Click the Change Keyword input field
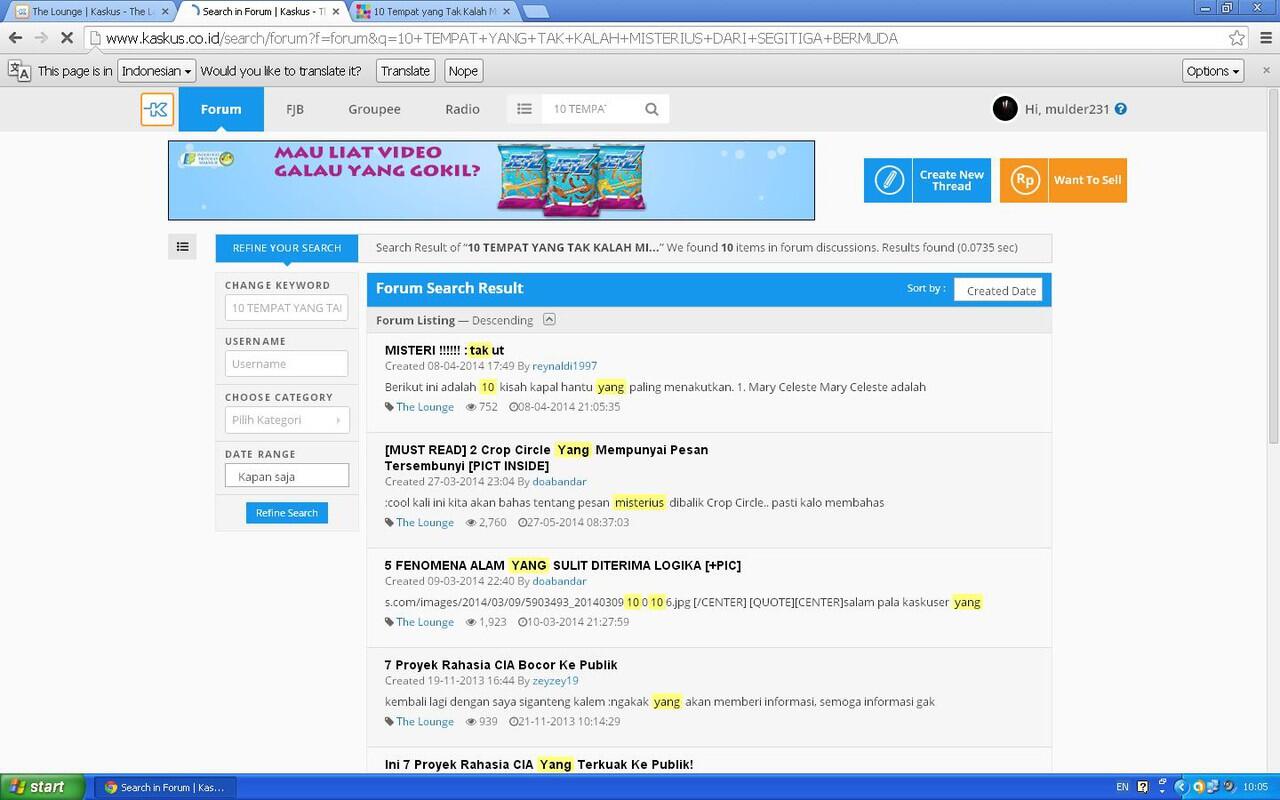The width and height of the screenshot is (1280, 800). point(287,308)
